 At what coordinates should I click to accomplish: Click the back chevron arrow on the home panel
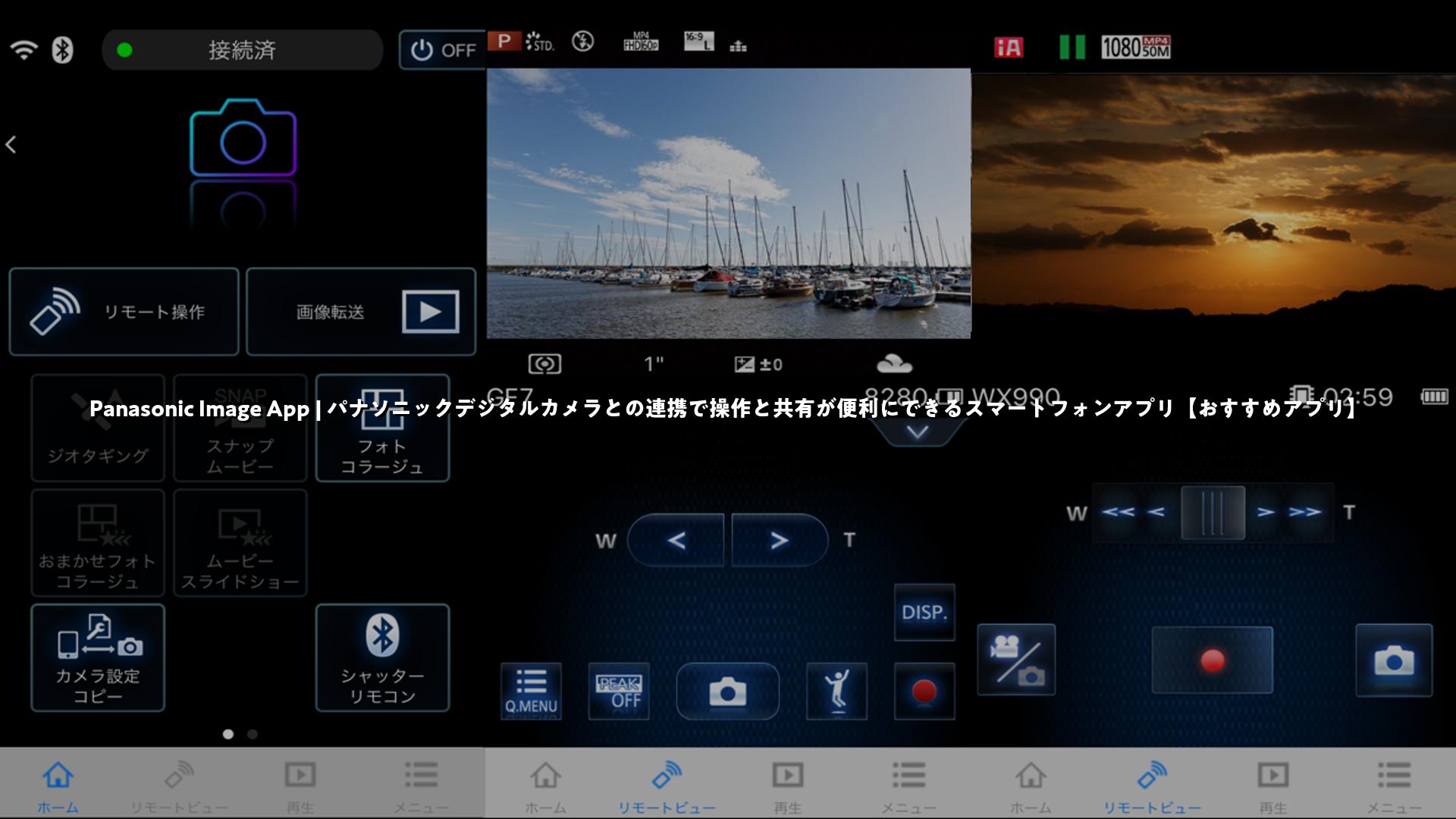(x=11, y=144)
